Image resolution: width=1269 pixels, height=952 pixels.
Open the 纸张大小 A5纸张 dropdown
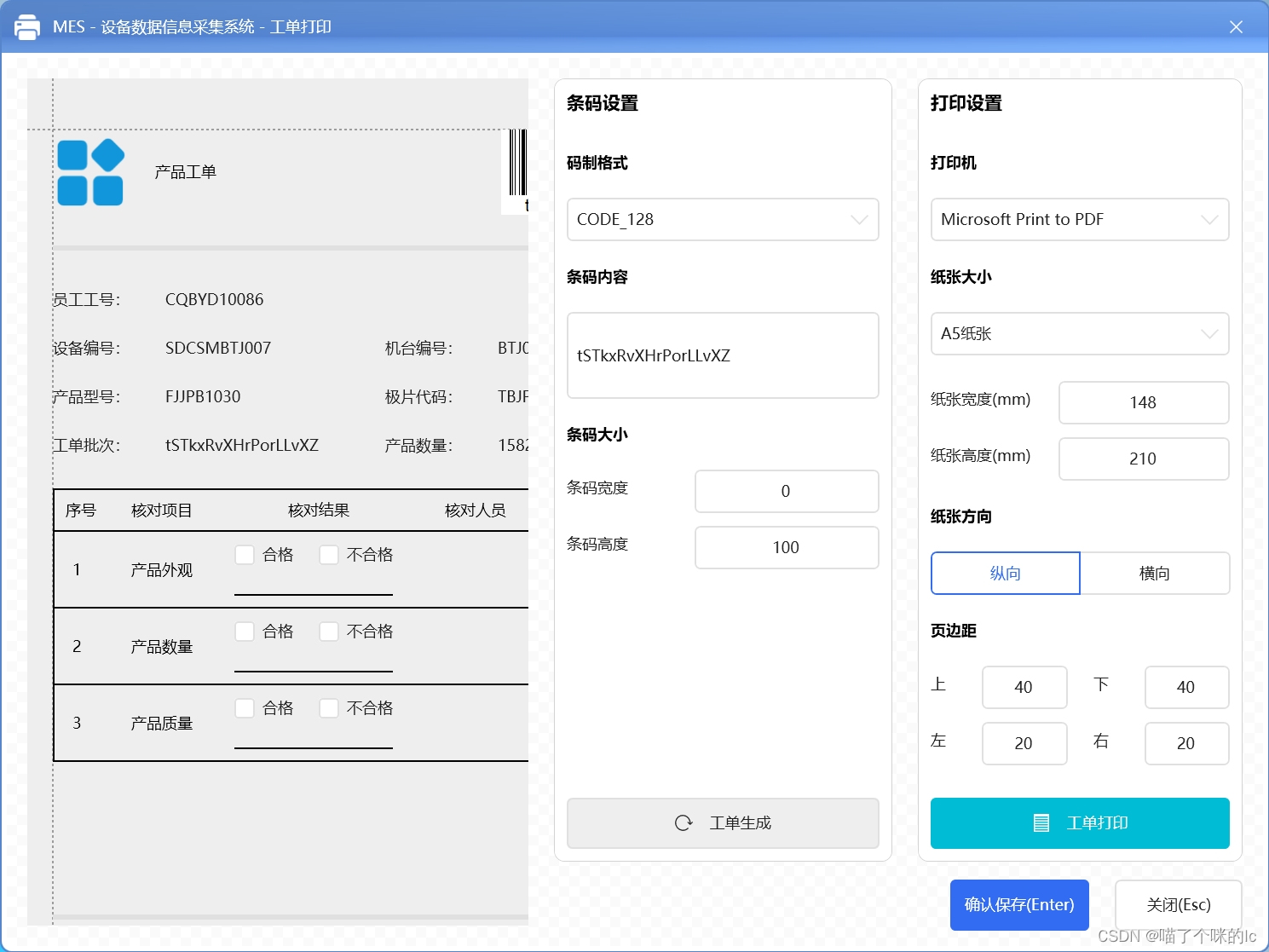point(1080,334)
